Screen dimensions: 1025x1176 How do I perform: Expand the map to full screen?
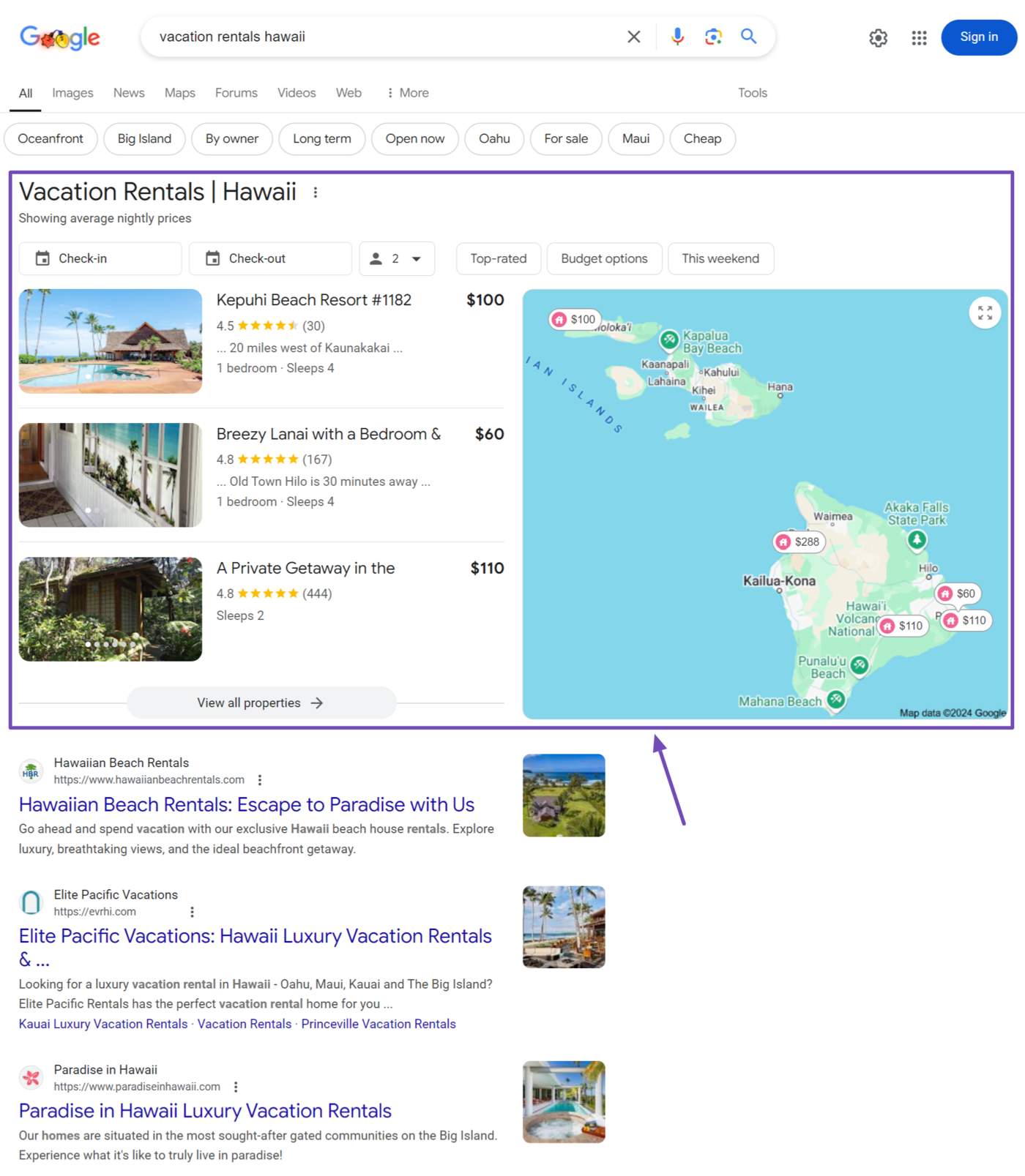point(985,313)
